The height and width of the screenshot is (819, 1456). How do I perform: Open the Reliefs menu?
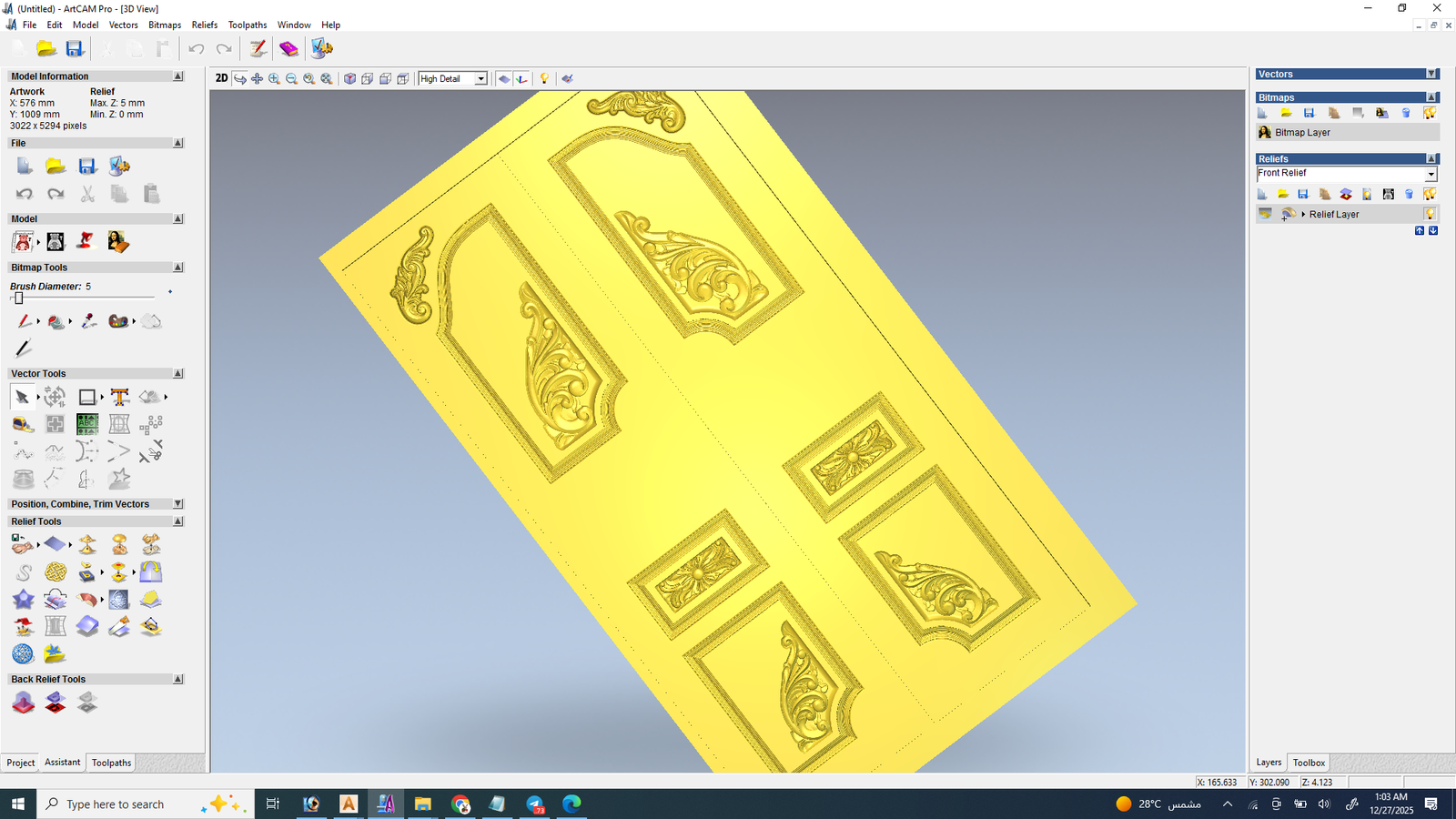204,25
